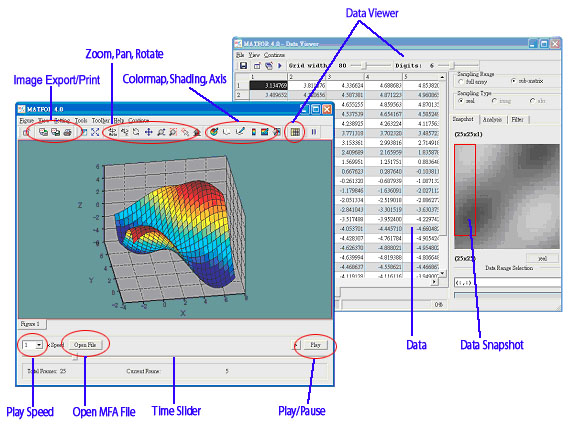Click the home reset view icon
This screenshot has height=427, width=570.
(x=197, y=132)
